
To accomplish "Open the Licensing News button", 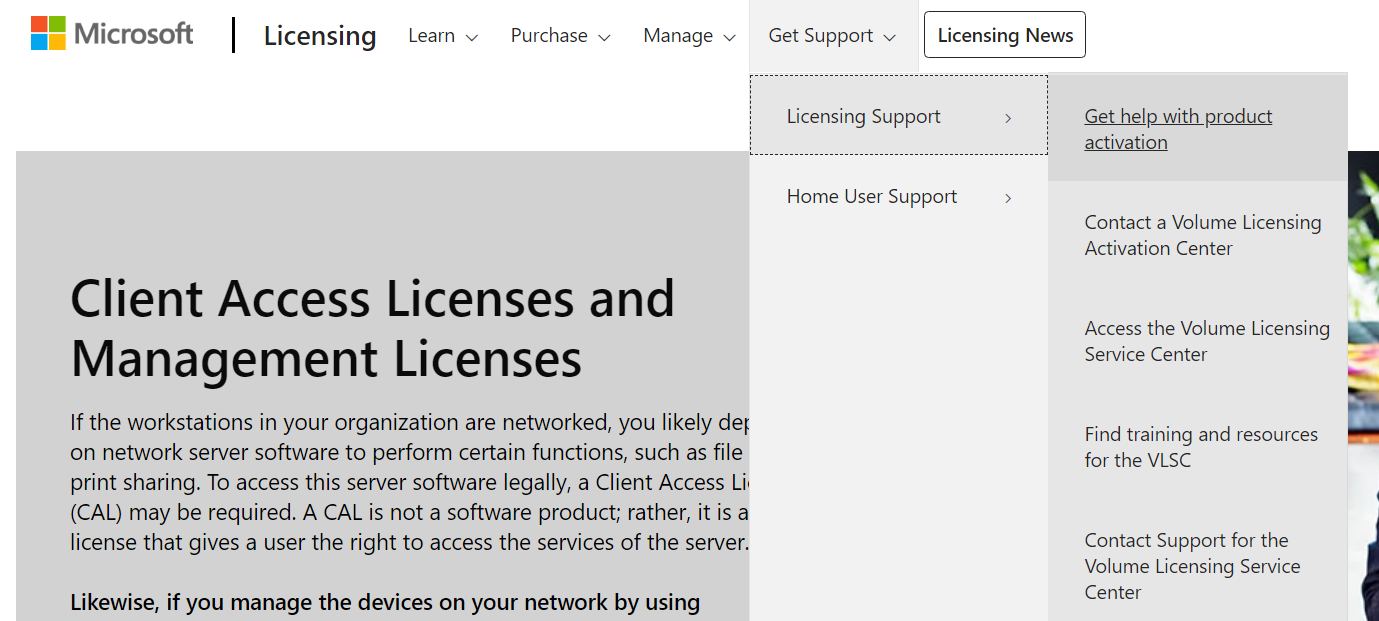I will coord(1005,35).
